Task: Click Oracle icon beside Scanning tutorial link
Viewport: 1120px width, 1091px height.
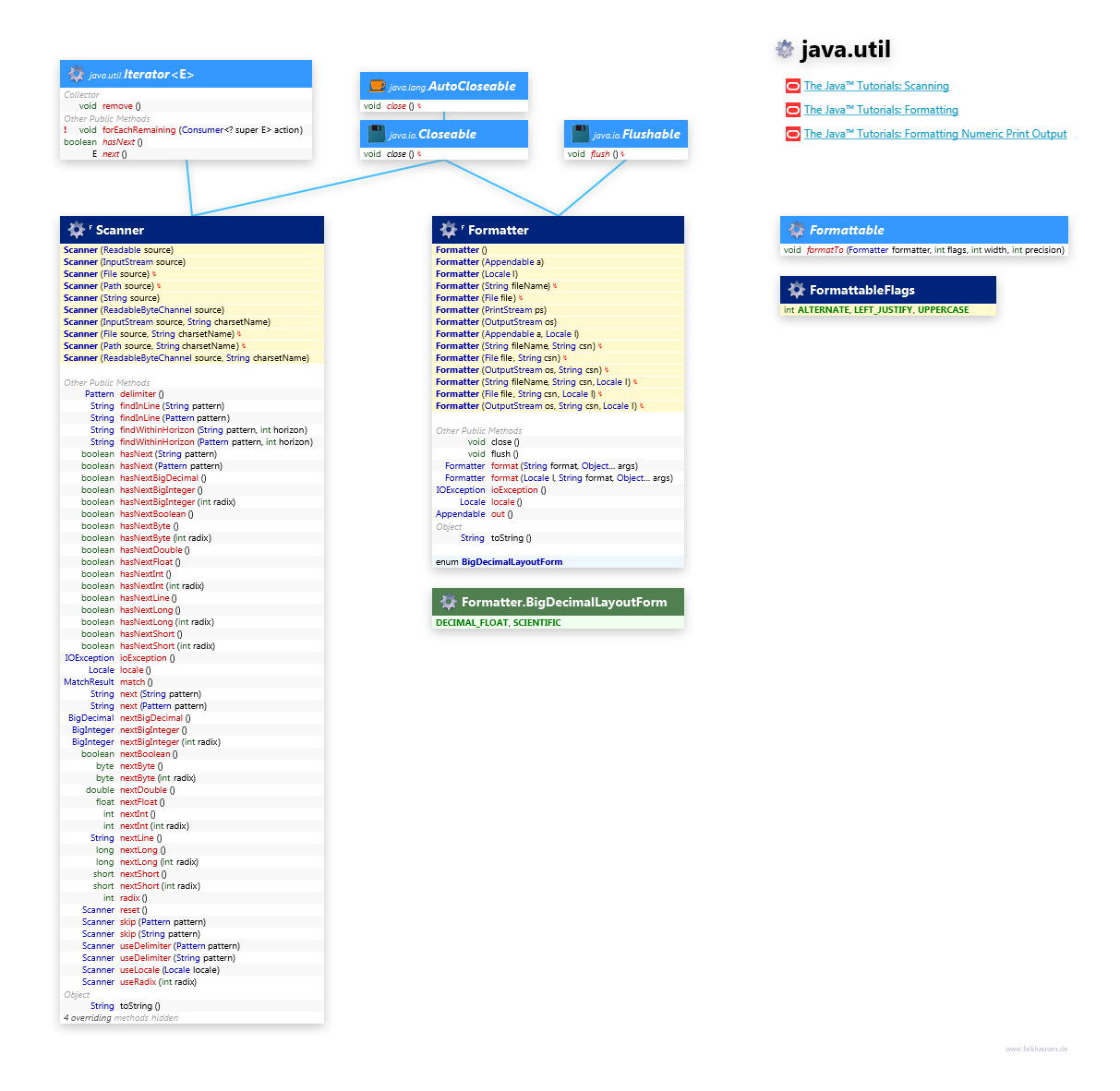Action: [792, 86]
